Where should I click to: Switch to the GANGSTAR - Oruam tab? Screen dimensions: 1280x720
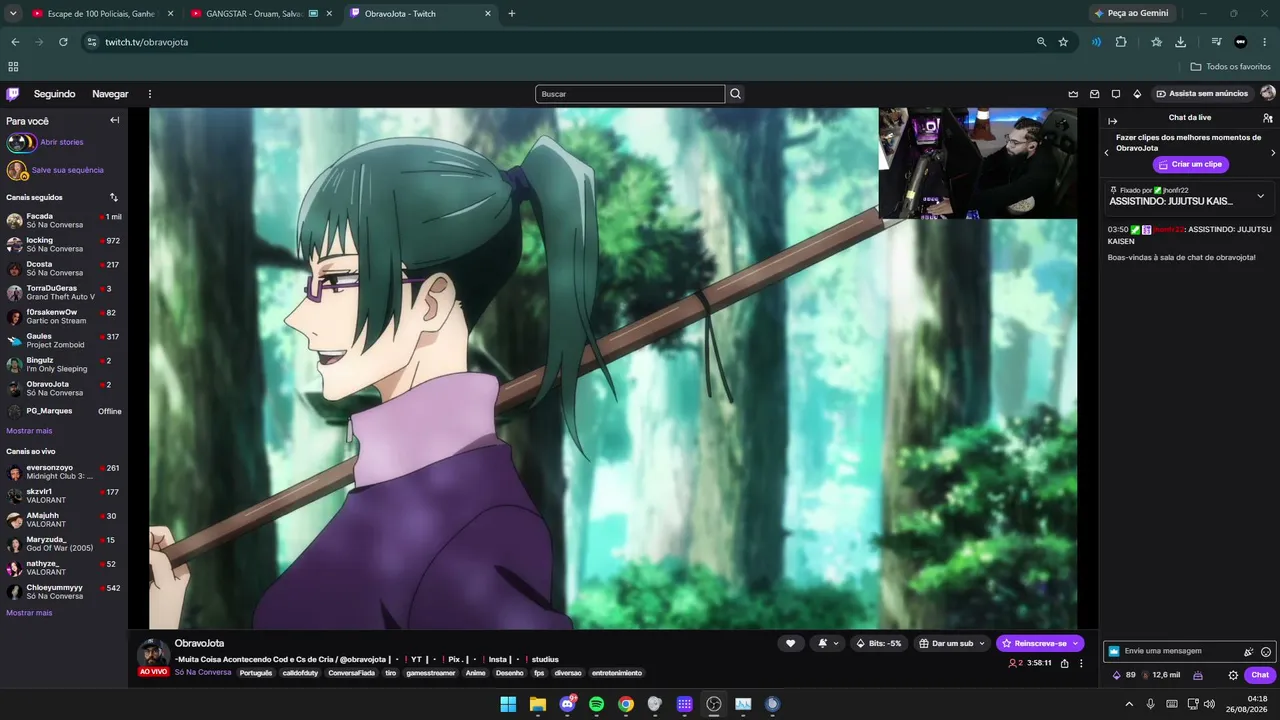tap(261, 14)
